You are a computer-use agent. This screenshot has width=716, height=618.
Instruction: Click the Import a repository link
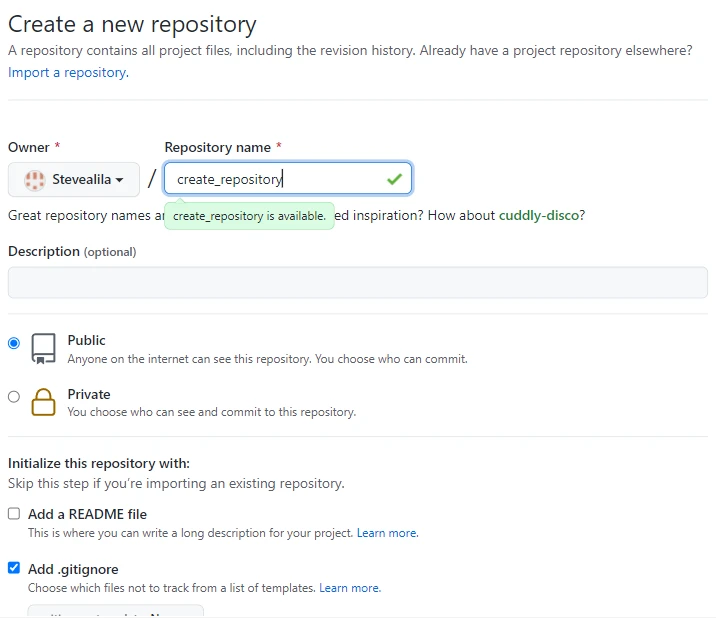pyautogui.click(x=67, y=73)
